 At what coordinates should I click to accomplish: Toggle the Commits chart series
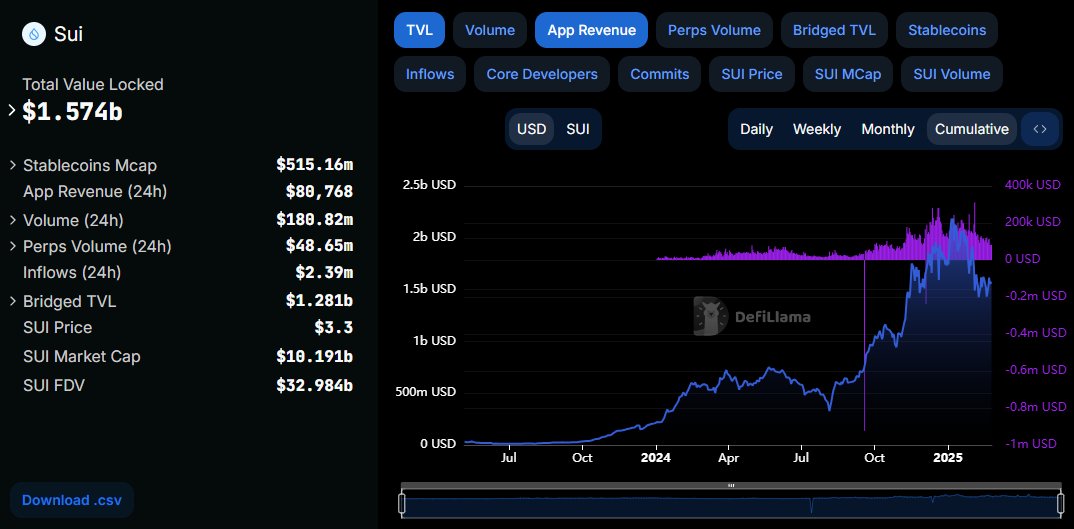click(x=660, y=74)
